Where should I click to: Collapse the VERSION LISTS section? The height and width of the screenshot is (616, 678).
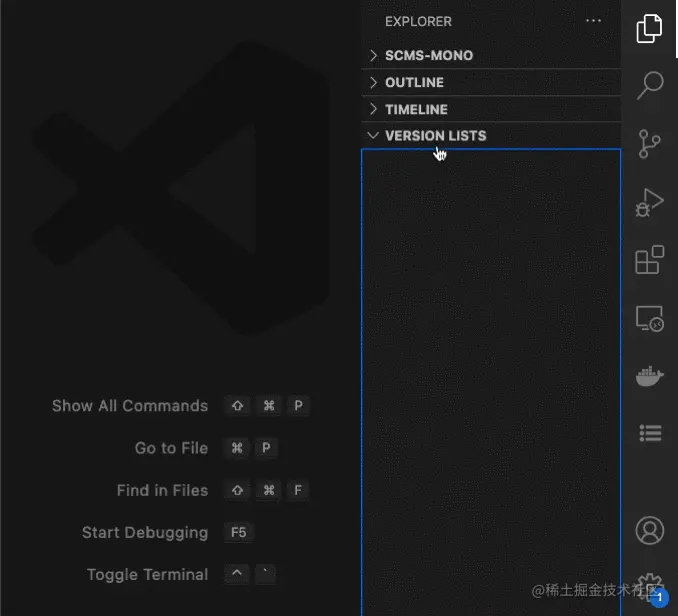491,136
